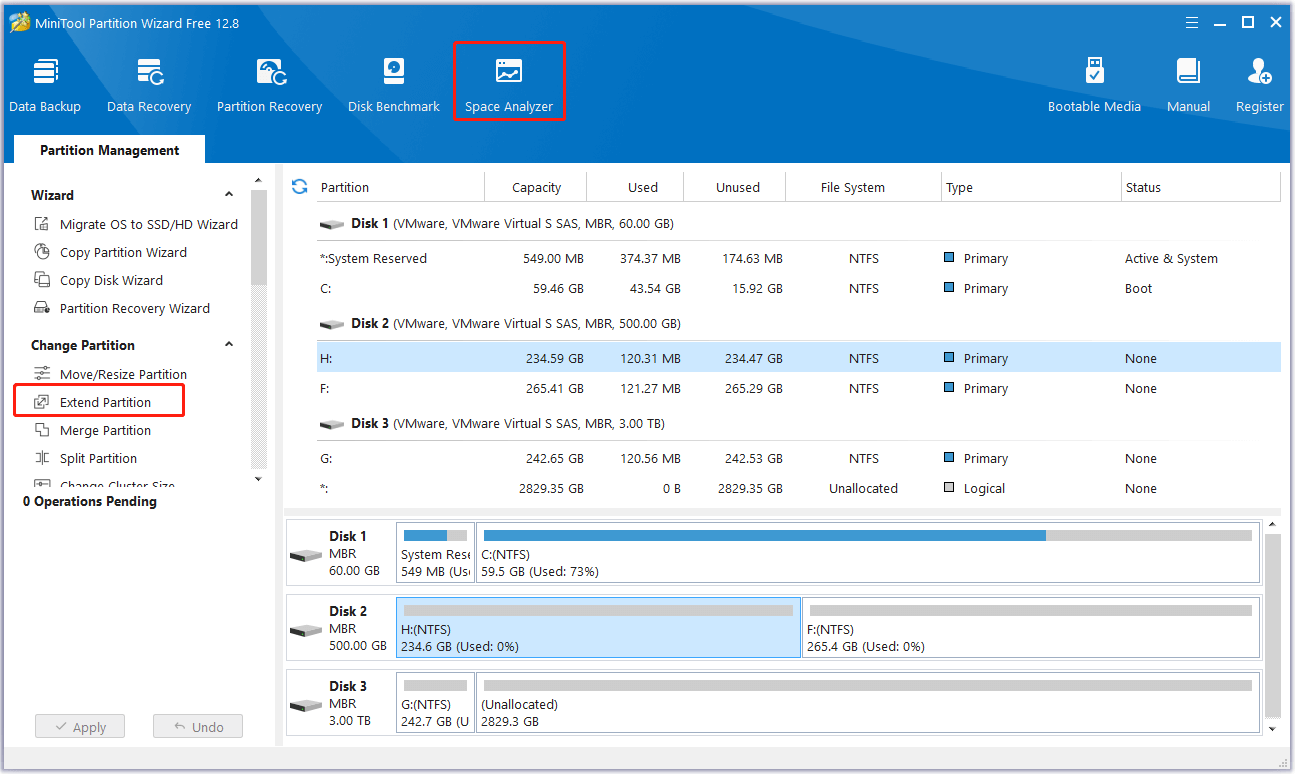
Task: Refresh the partition list
Action: click(x=299, y=187)
